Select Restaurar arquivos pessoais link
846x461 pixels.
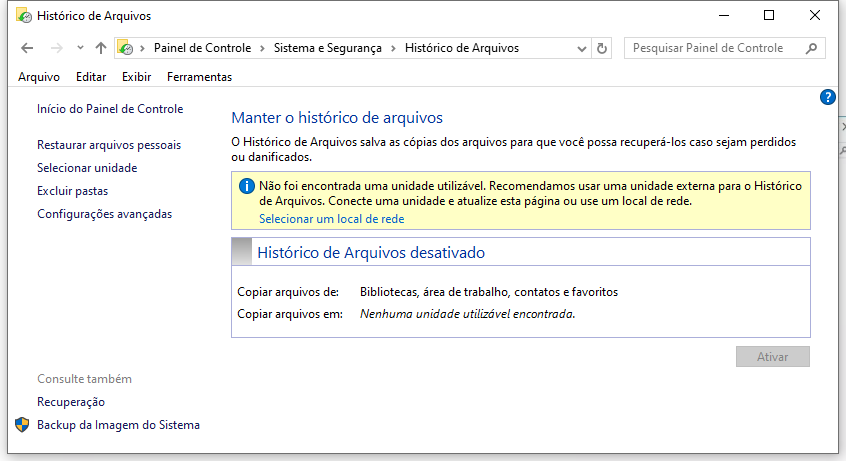pos(109,145)
